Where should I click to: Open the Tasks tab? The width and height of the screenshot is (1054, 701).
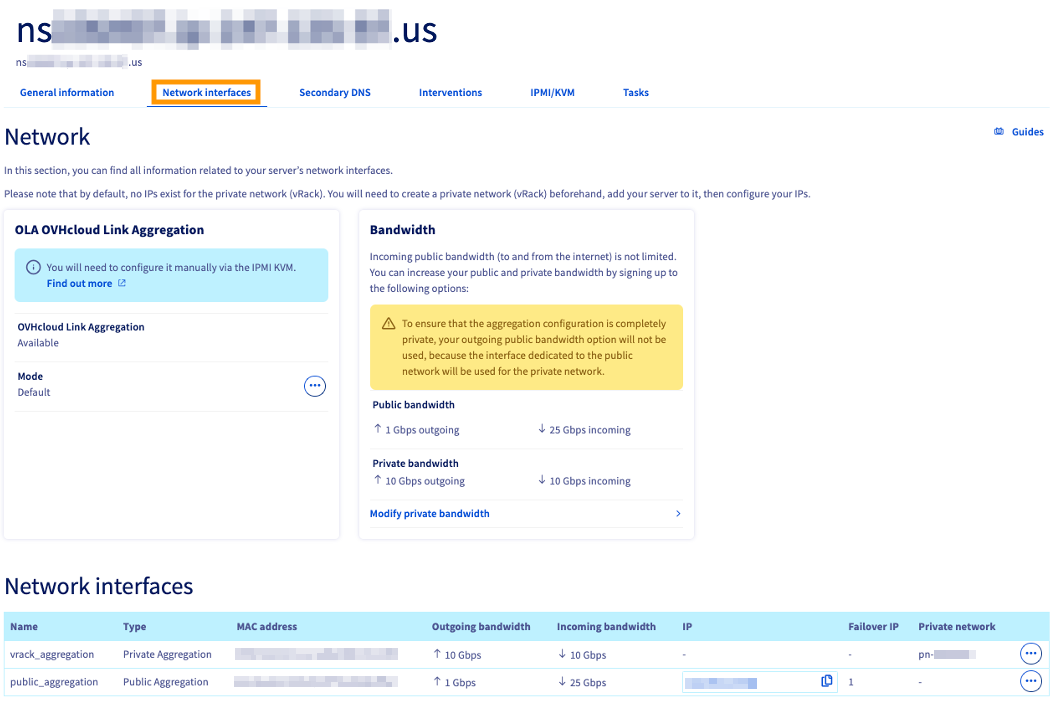[x=635, y=93]
